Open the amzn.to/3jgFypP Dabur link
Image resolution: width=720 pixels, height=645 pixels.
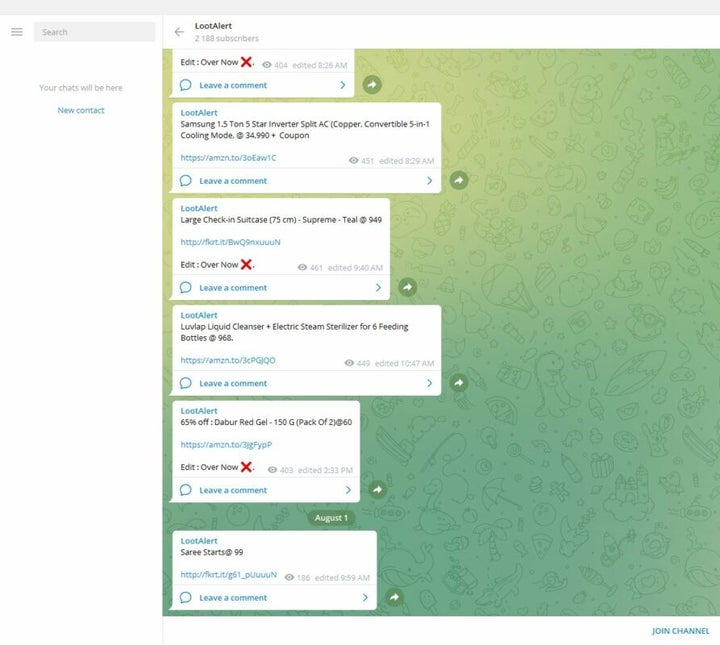click(x=226, y=445)
